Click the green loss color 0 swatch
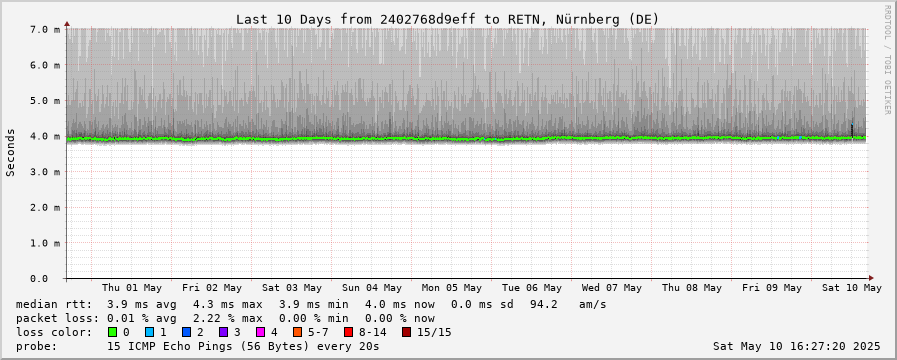The width and height of the screenshot is (897, 360). click(x=112, y=332)
